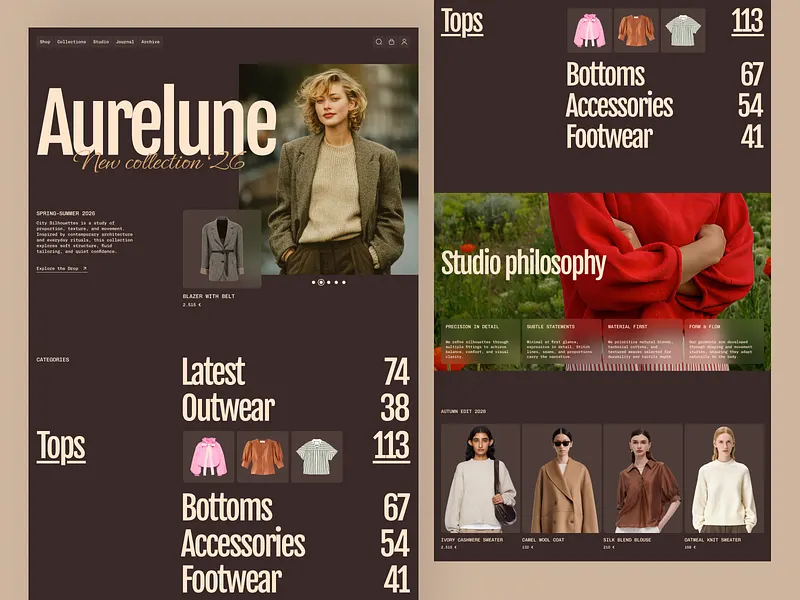Open the account profile icon

point(404,41)
